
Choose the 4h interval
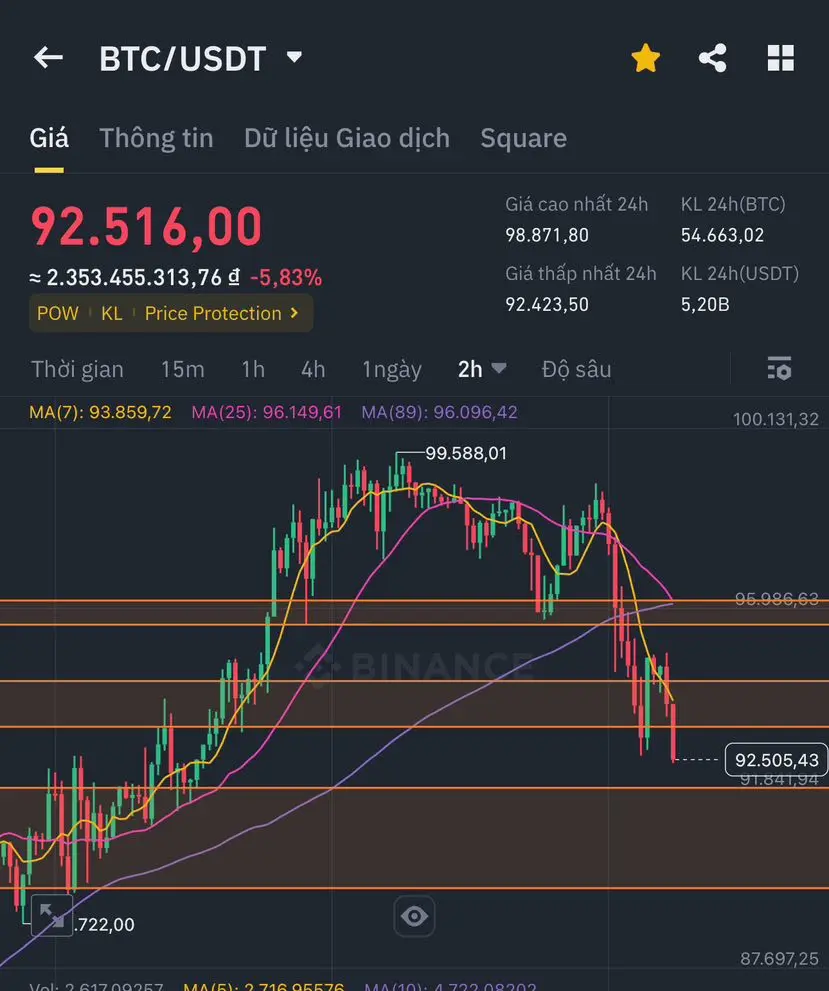[313, 369]
